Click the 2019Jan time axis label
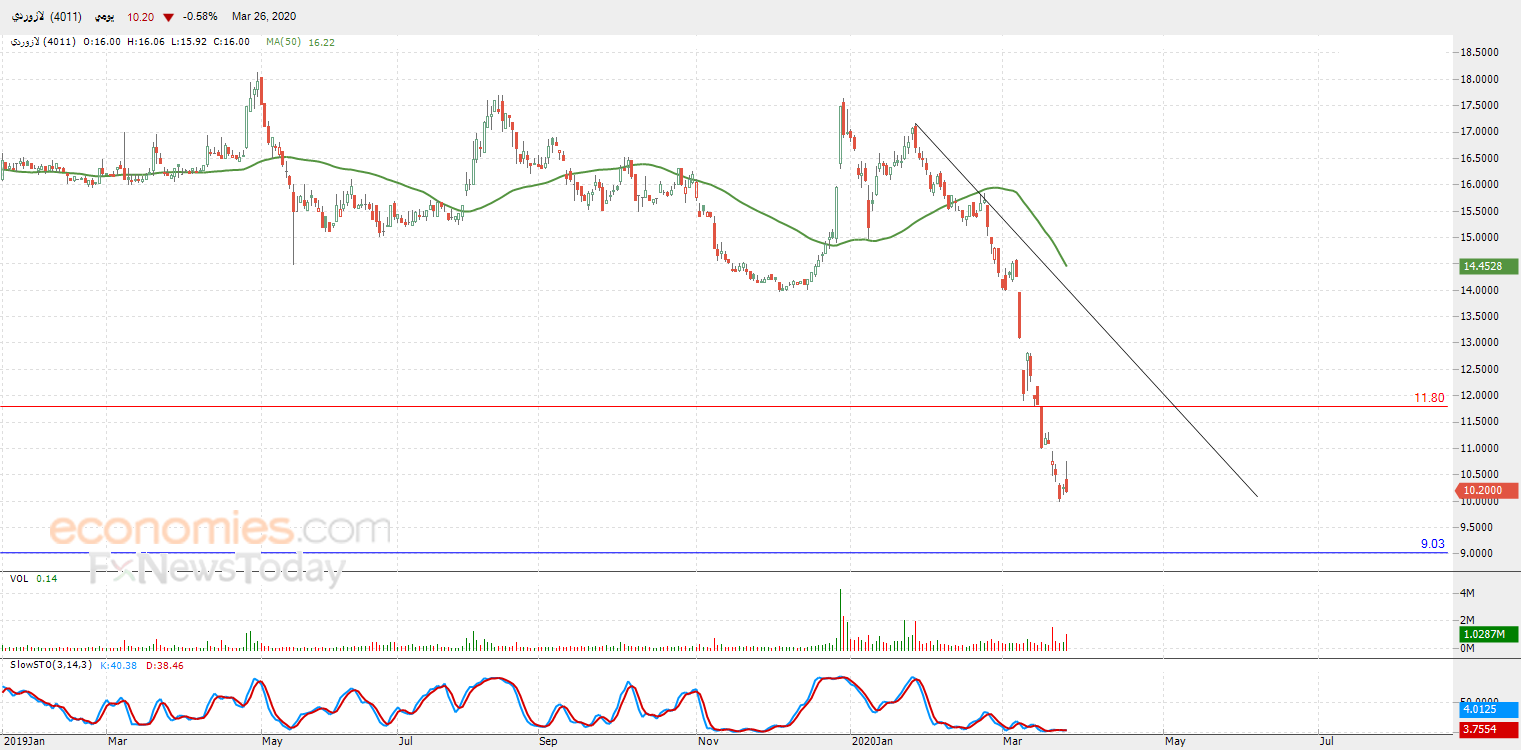This screenshot has height=750, width=1521. pos(24,741)
